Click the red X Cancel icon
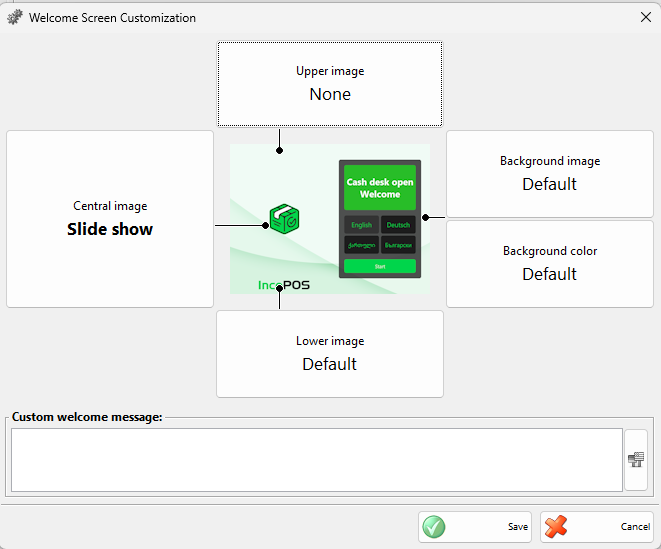The image size is (661, 549). click(556, 527)
